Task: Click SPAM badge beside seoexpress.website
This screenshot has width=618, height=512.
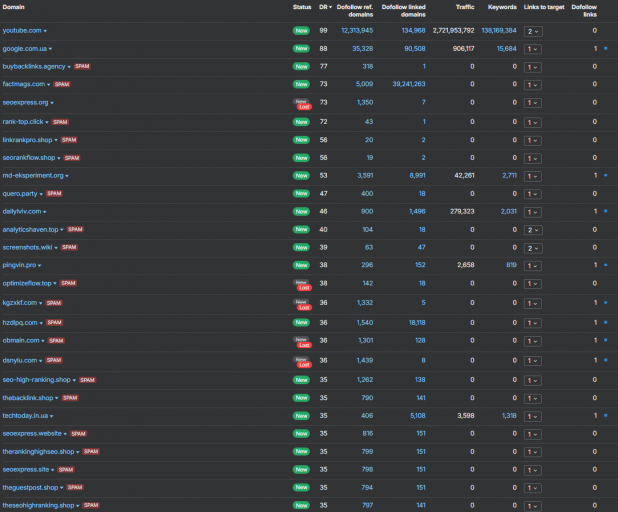Action: tap(78, 434)
